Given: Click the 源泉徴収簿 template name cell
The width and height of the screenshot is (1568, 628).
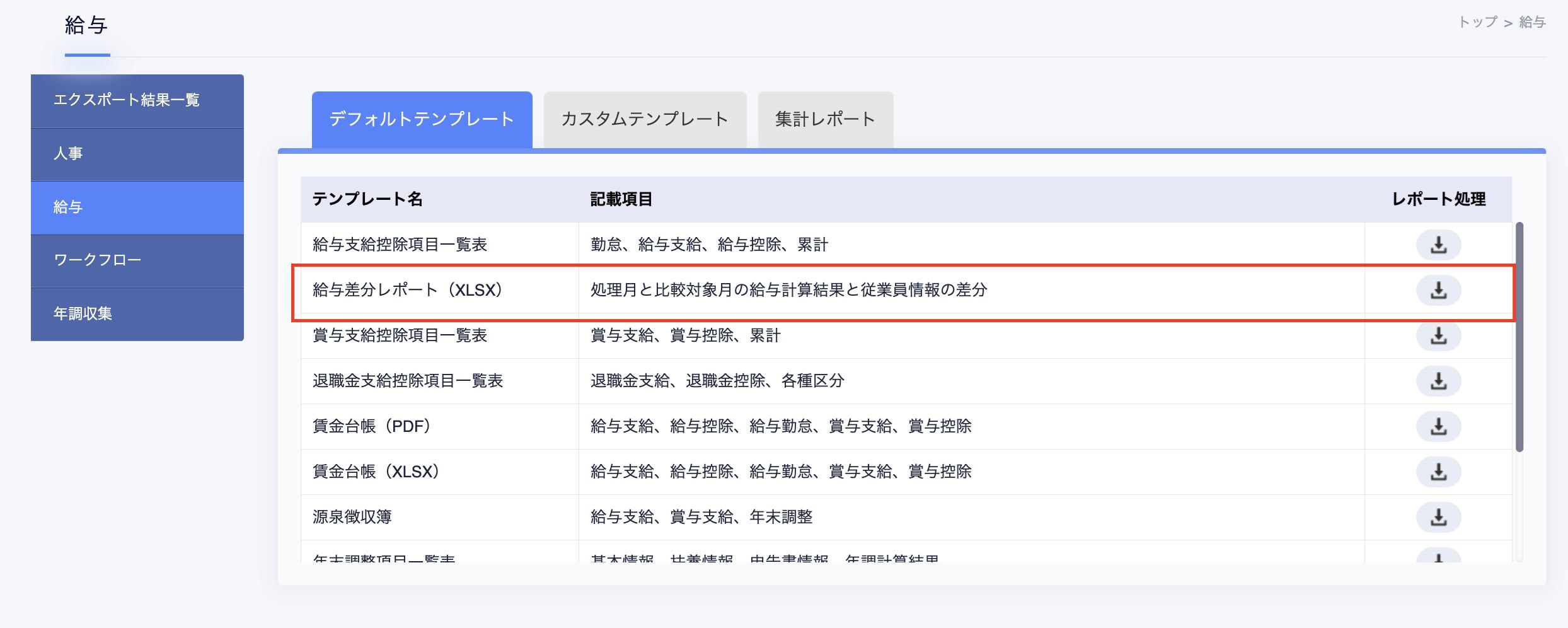Looking at the screenshot, I should click(352, 517).
